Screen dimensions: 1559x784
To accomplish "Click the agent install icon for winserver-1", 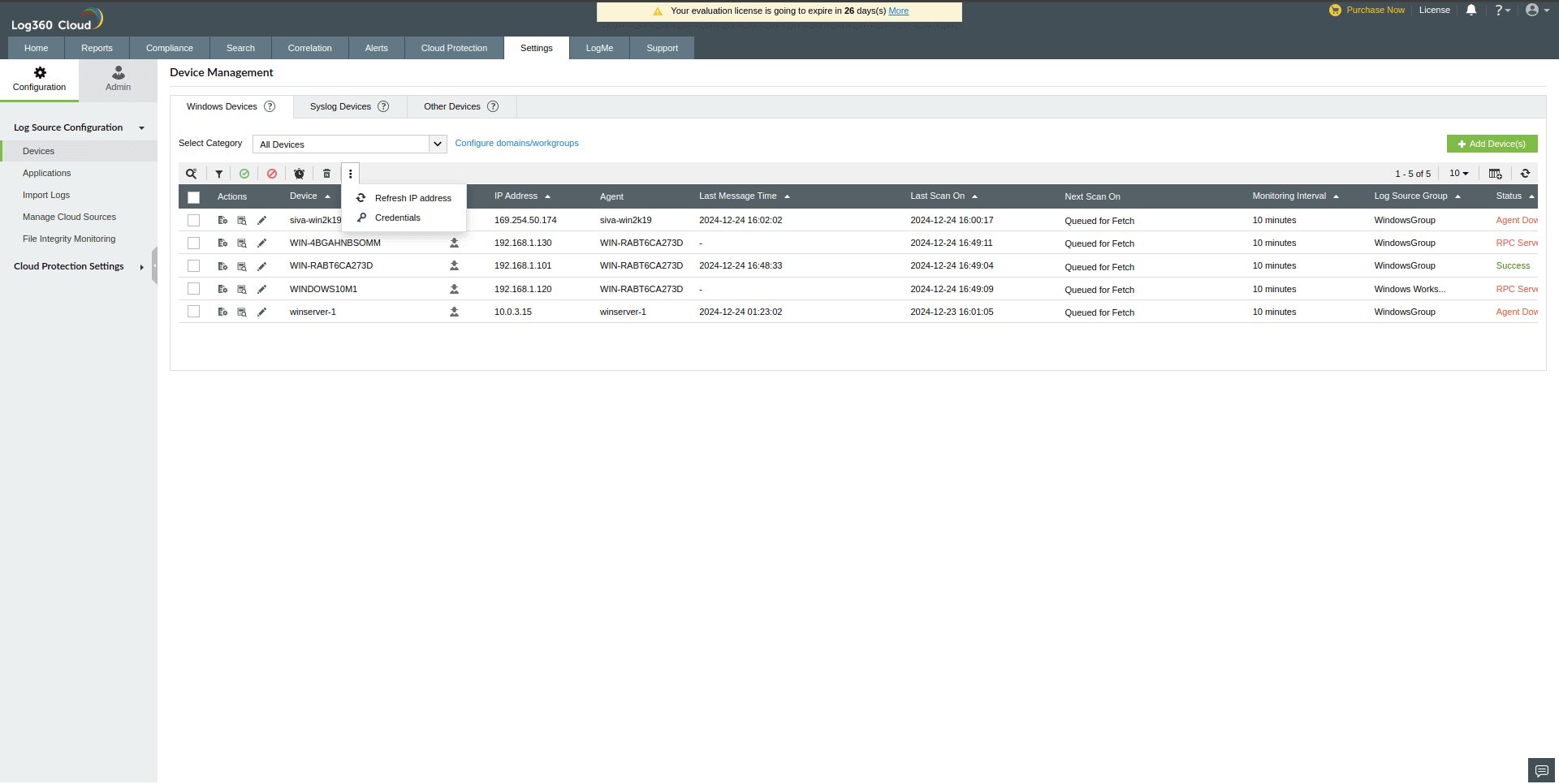I will (454, 311).
